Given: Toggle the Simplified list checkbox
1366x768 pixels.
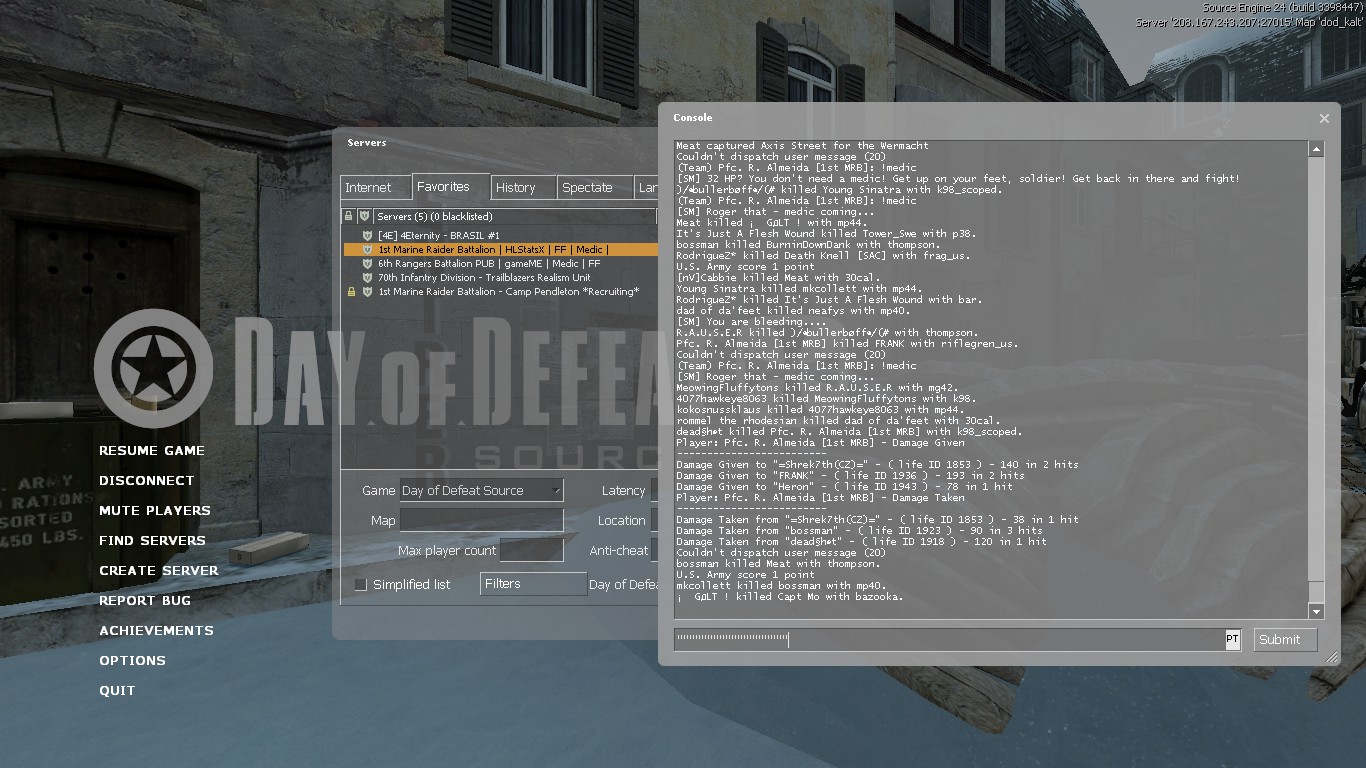Looking at the screenshot, I should coord(361,584).
